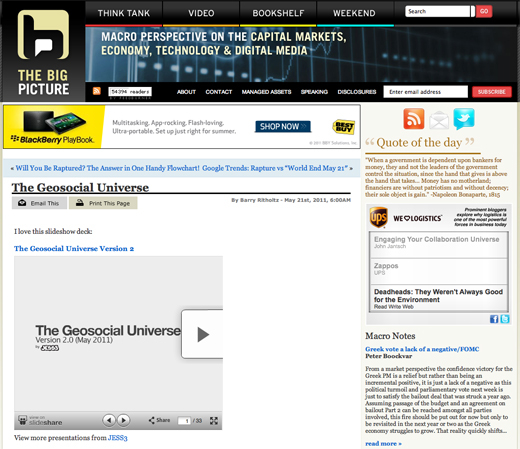Open the THINK TANK navigation tab
Viewport: 520px width, 449px height.
pyautogui.click(x=124, y=13)
